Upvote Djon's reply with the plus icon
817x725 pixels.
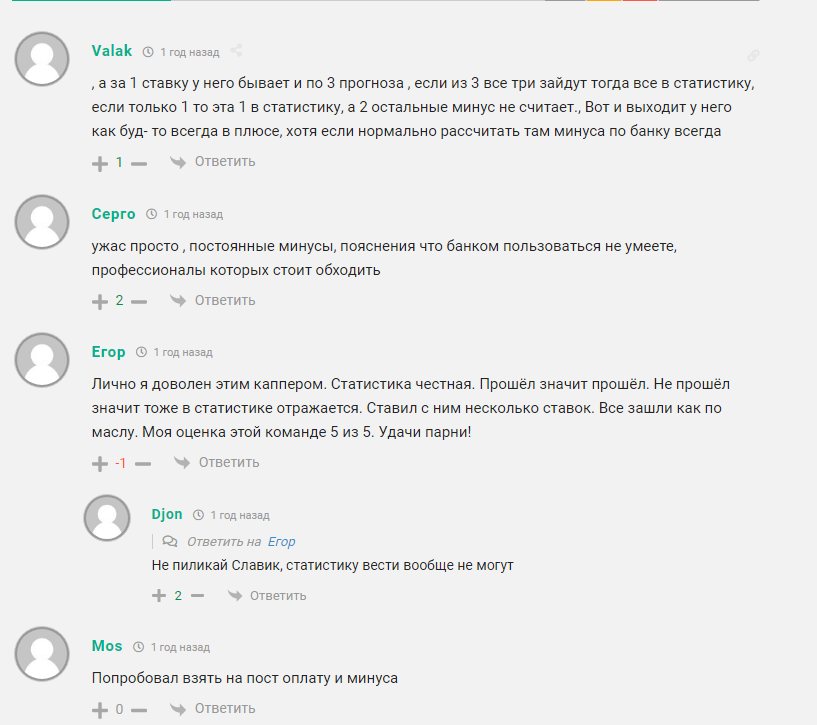coord(159,596)
